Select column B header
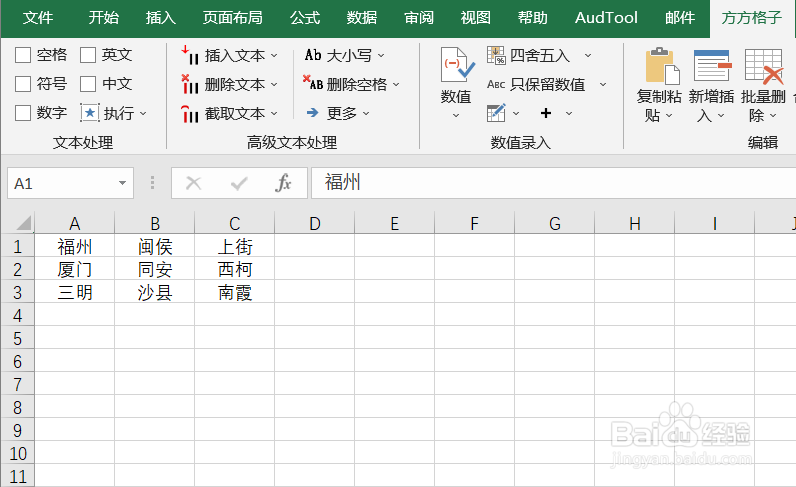This screenshot has width=796, height=487. (x=155, y=223)
